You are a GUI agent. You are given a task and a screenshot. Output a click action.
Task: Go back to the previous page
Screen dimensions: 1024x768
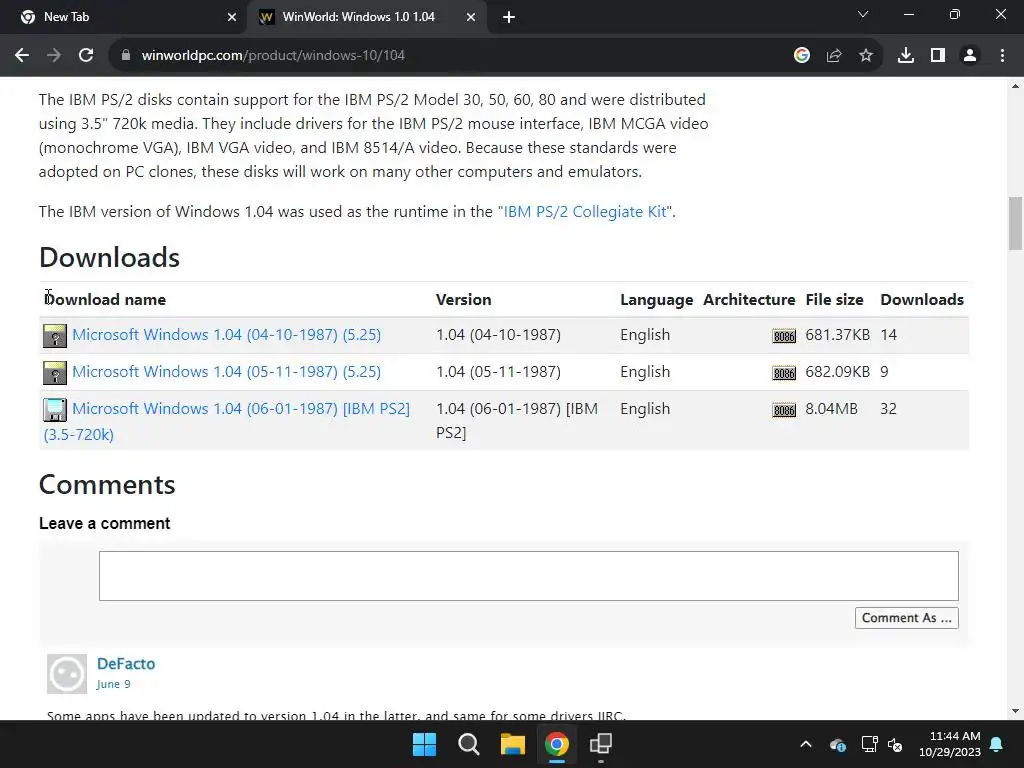[x=22, y=56]
